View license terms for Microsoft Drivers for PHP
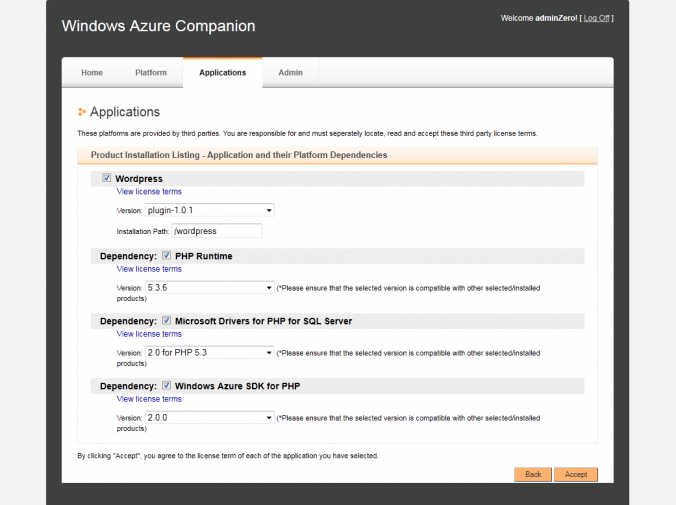Viewport: 676px width, 505px height. click(149, 334)
